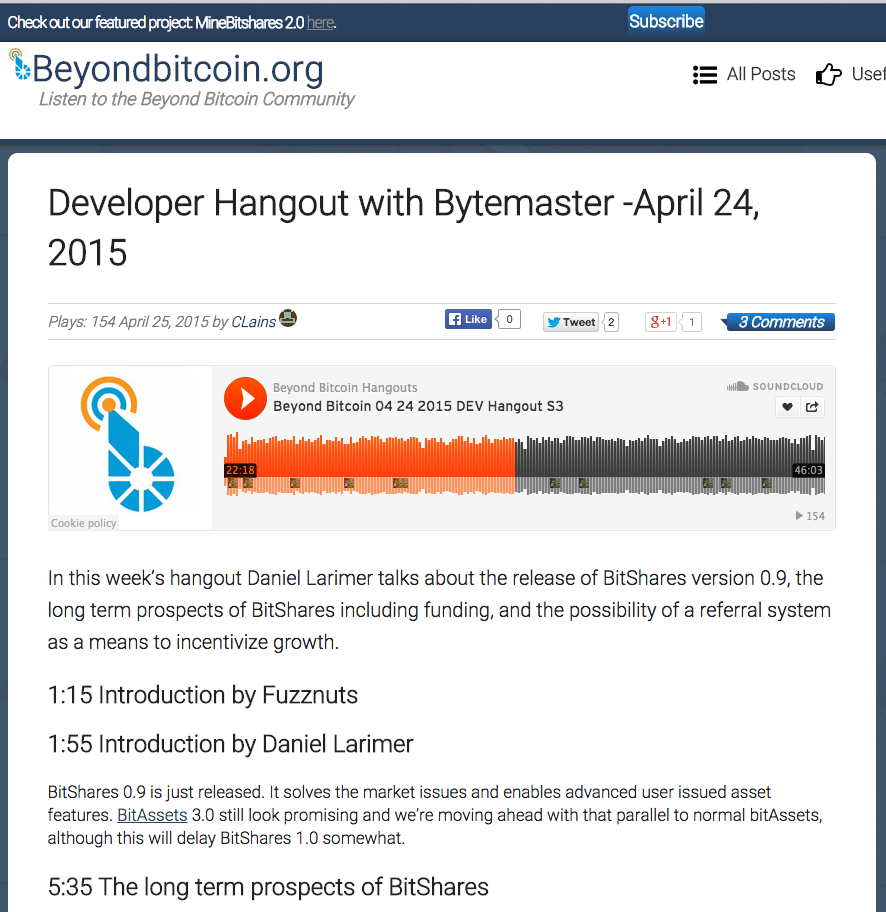This screenshot has height=912, width=886.
Task: Click heading 1:15 Introduction by Fuzznuts
Action: (x=202, y=695)
